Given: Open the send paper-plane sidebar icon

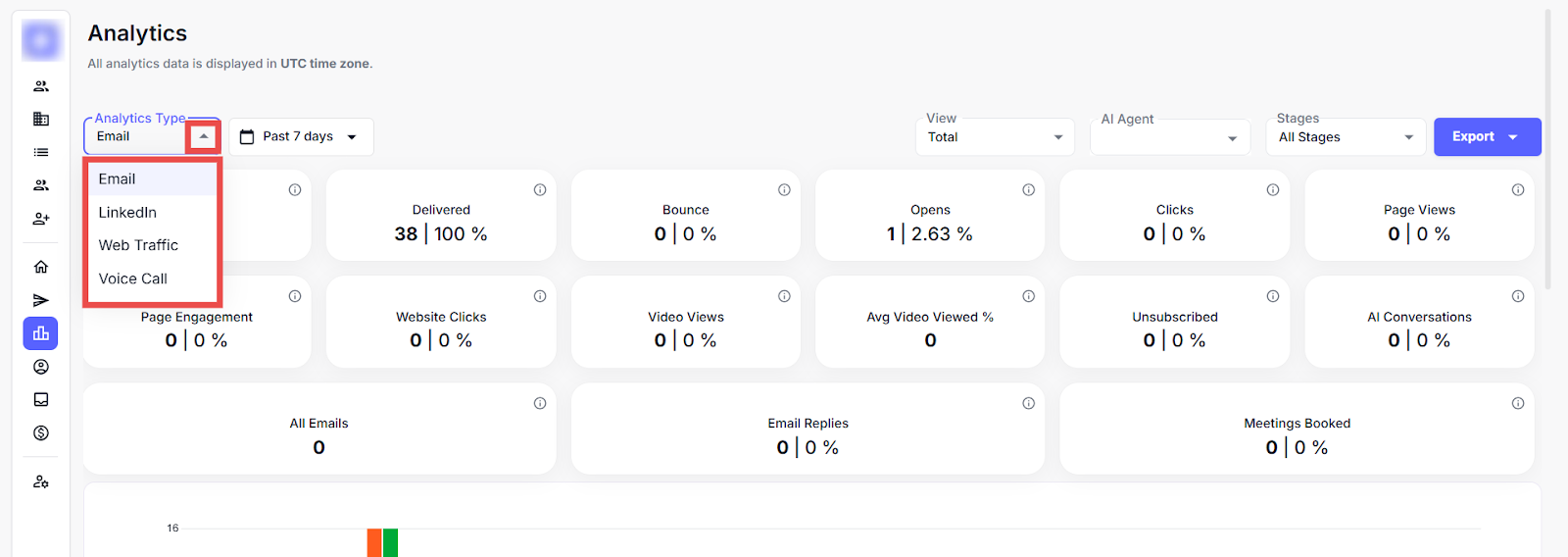Looking at the screenshot, I should coord(41,300).
